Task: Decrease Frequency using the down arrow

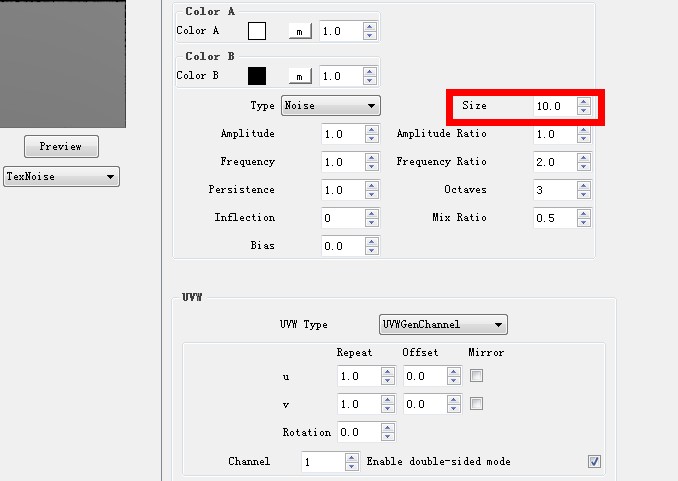Action: coord(372,167)
